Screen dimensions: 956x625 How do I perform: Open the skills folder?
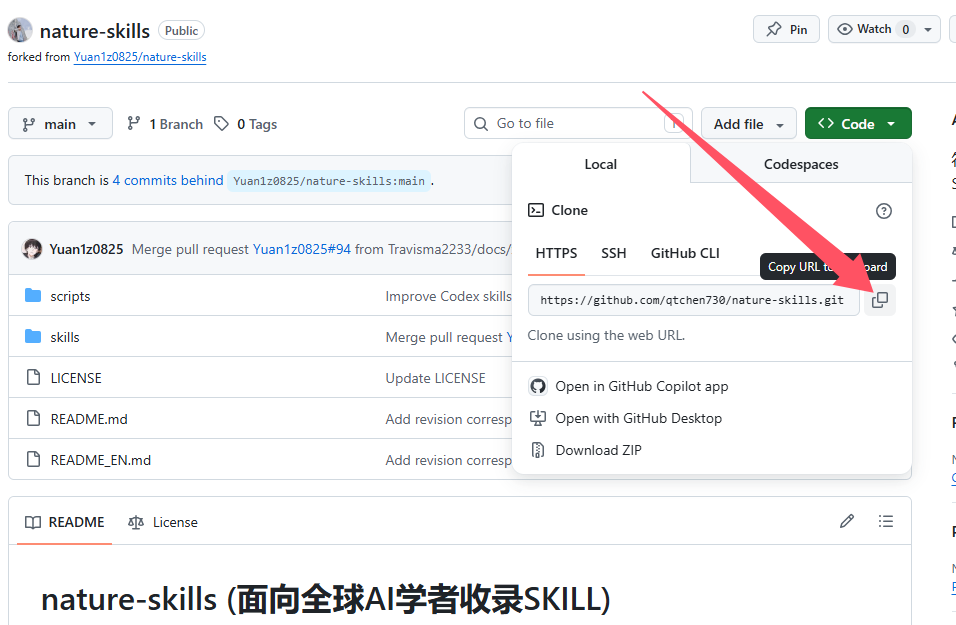coord(33,337)
